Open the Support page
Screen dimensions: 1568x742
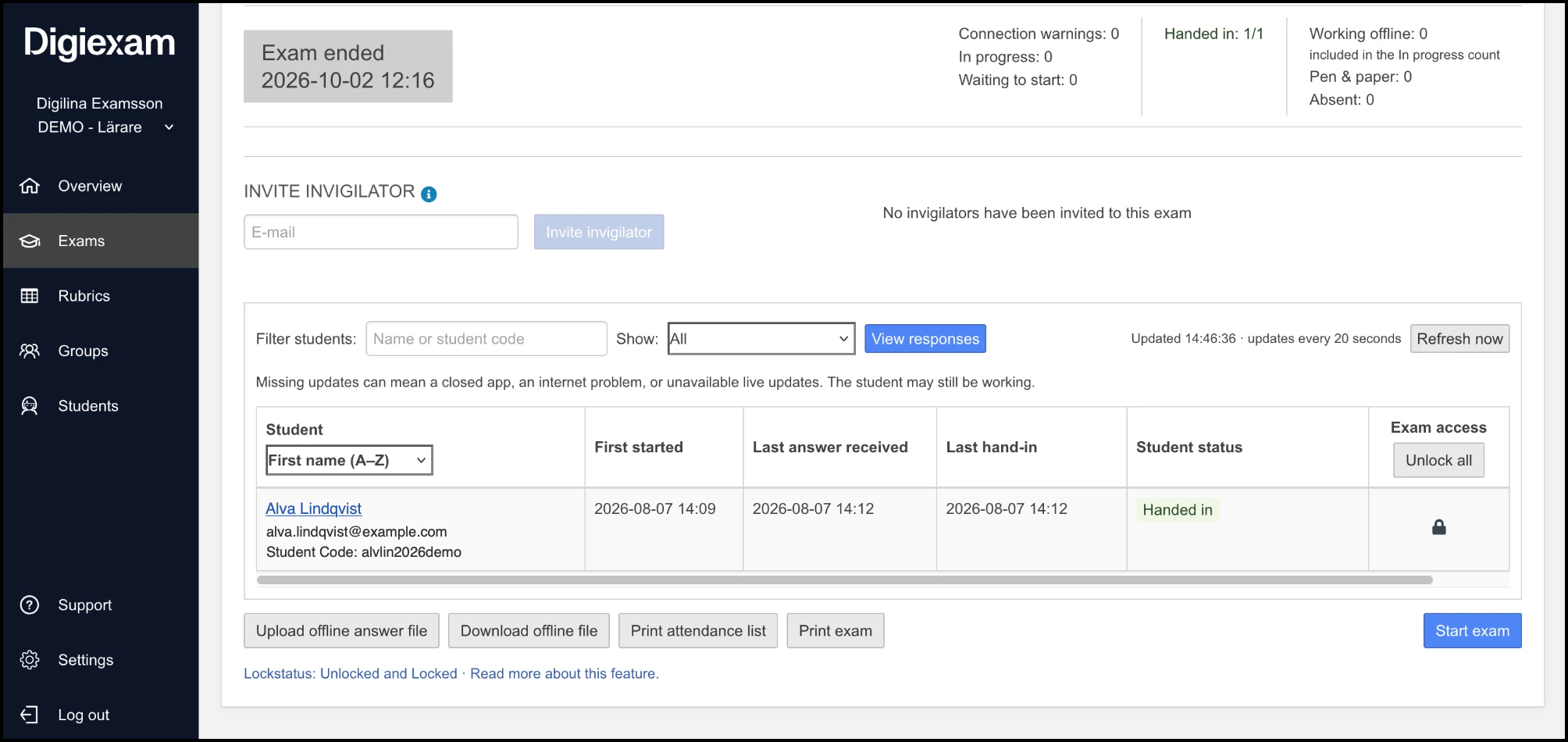[x=101, y=605]
